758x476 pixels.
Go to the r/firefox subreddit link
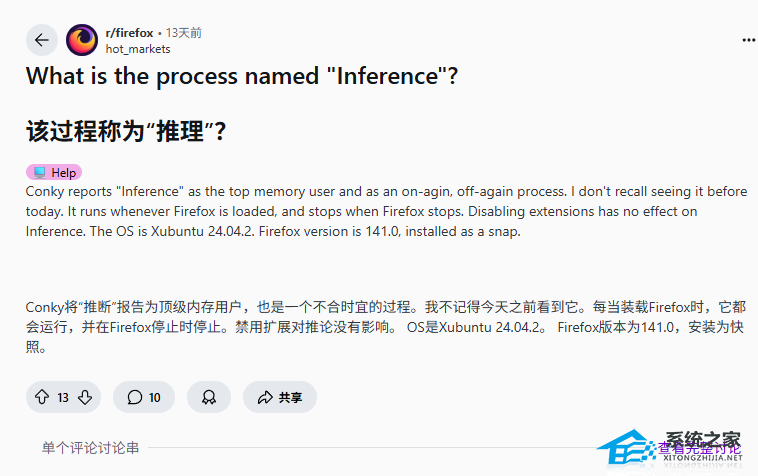coord(129,33)
